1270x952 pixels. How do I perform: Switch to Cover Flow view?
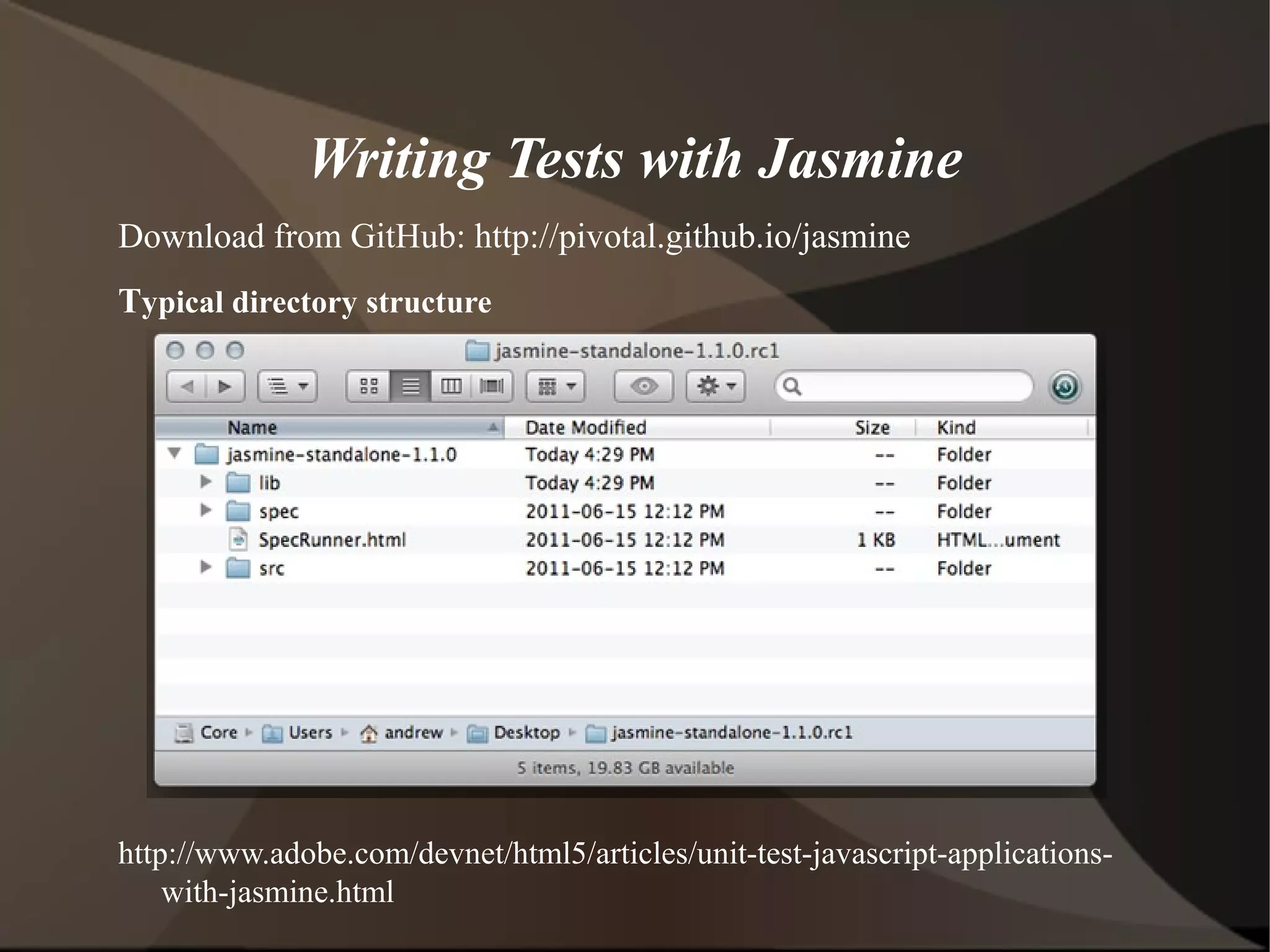pos(491,387)
